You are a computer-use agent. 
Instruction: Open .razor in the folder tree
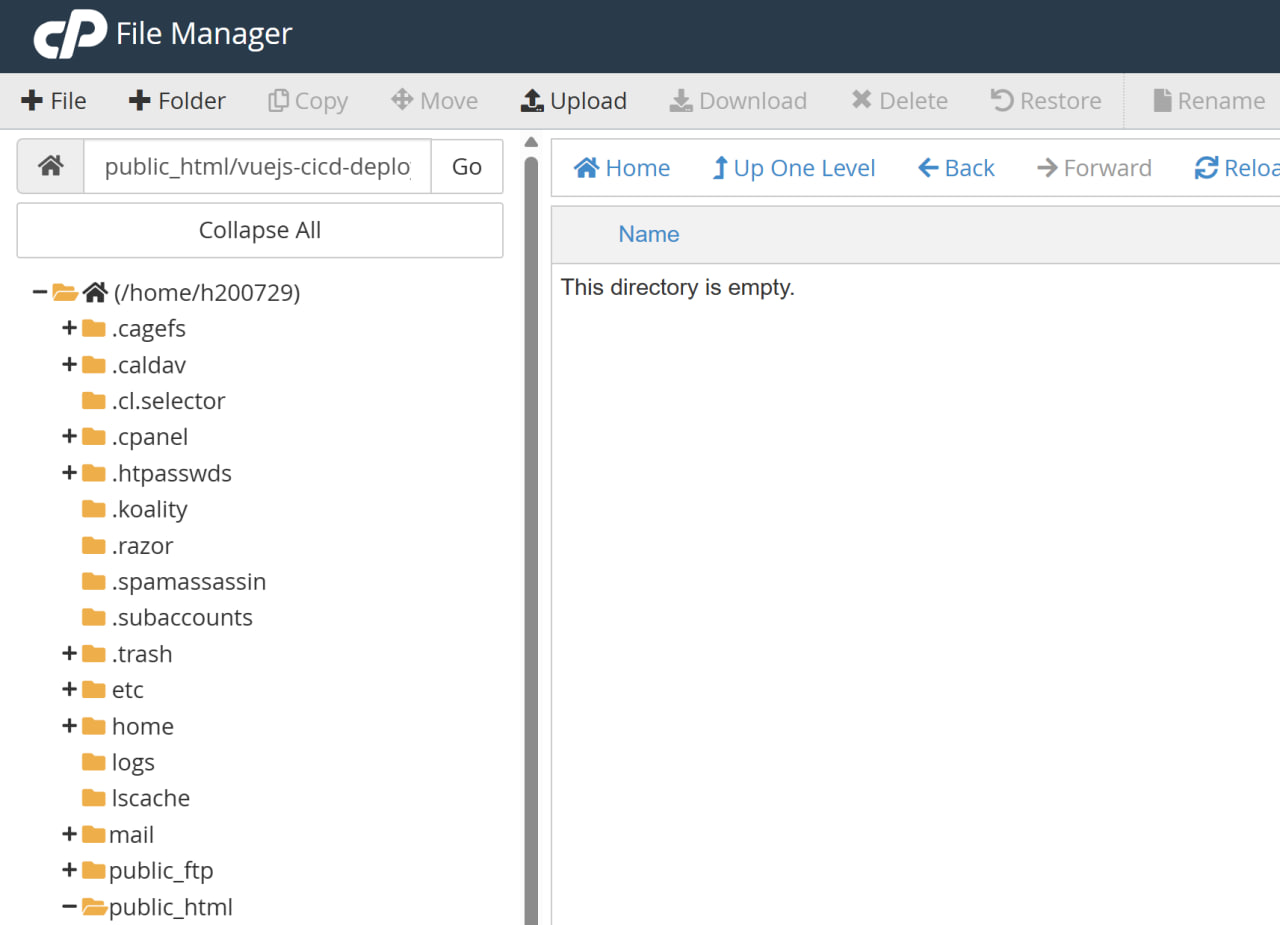point(142,545)
